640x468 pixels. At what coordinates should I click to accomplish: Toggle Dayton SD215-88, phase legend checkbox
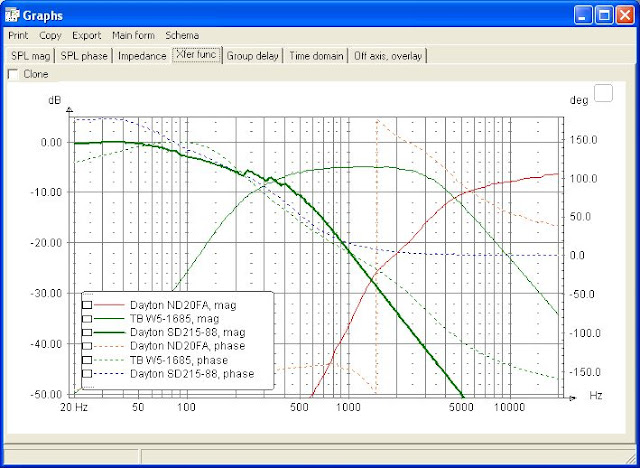(87, 373)
